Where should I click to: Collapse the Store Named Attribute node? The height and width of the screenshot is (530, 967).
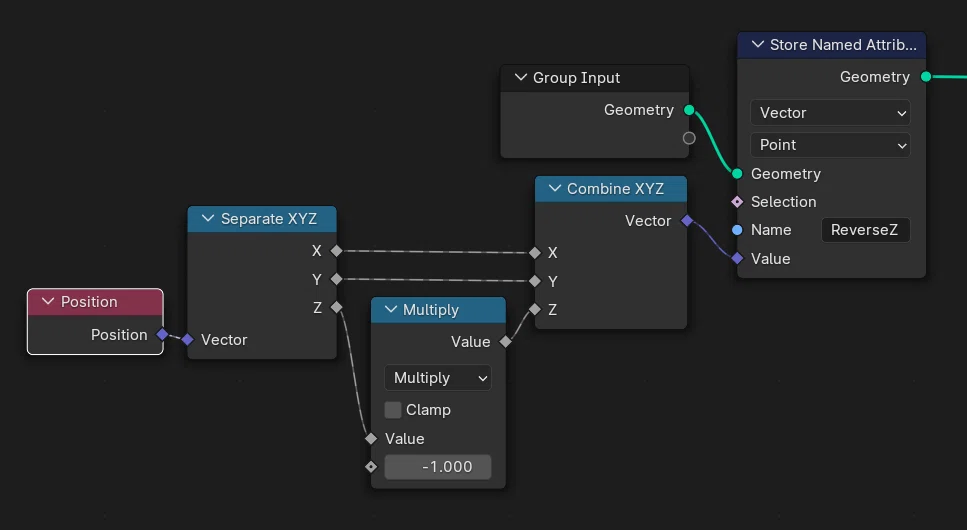point(758,44)
